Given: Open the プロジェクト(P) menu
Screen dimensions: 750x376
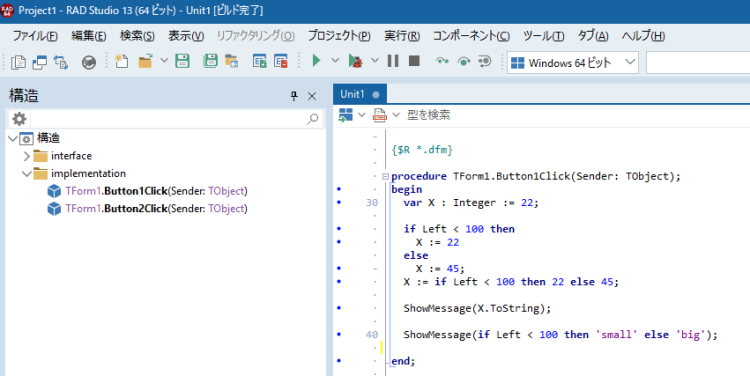Looking at the screenshot, I should 339,36.
